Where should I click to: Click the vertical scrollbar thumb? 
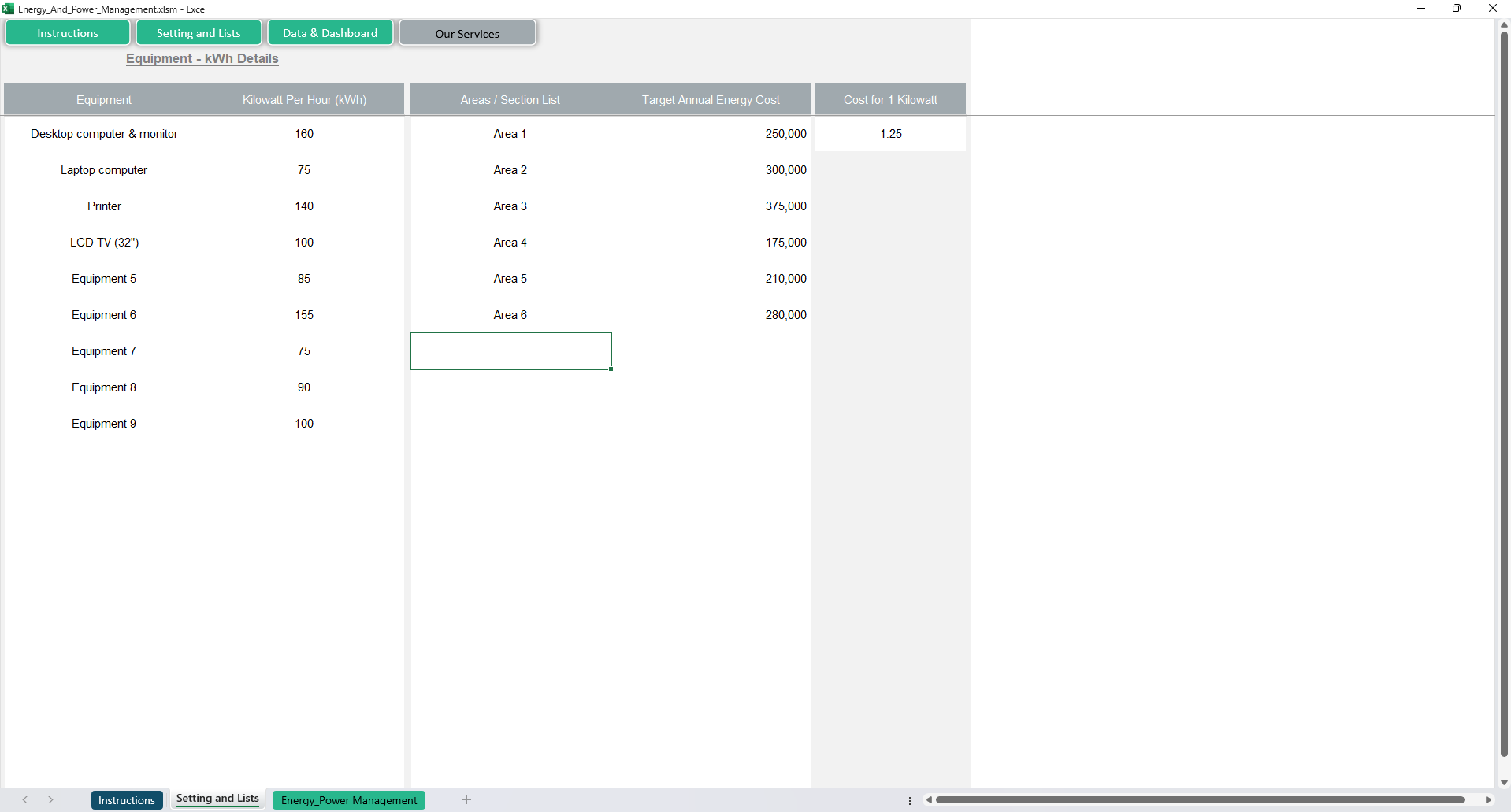[x=1504, y=394]
